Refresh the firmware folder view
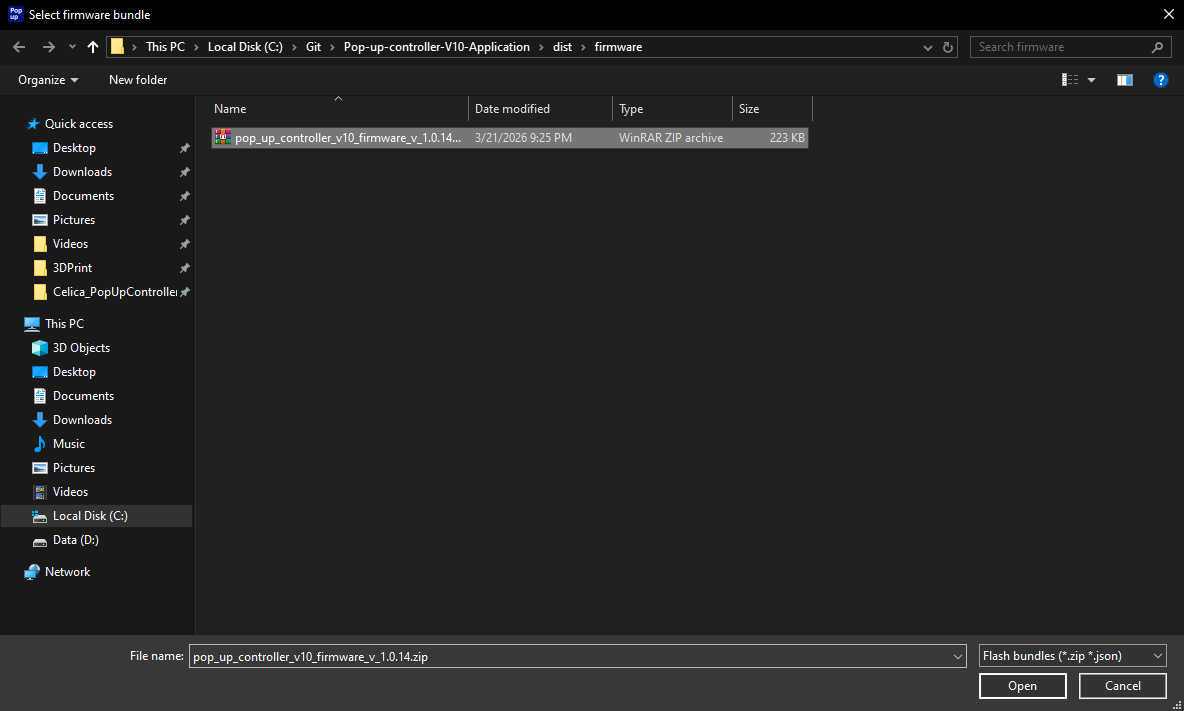This screenshot has width=1184, height=711. (x=947, y=46)
